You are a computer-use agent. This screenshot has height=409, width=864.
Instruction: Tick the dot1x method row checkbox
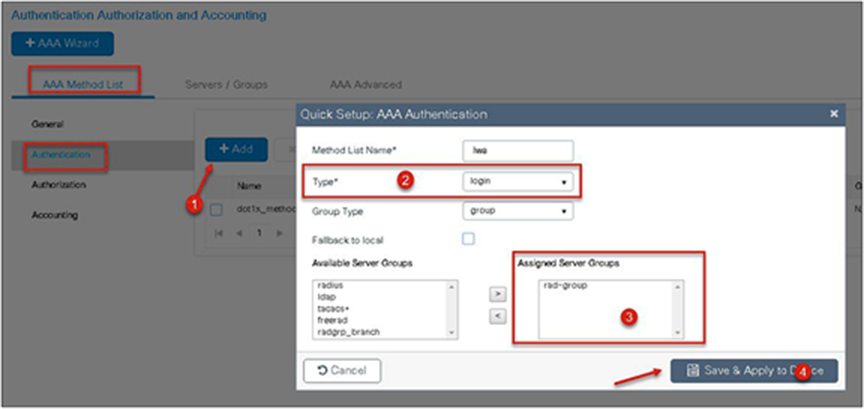[x=217, y=210]
